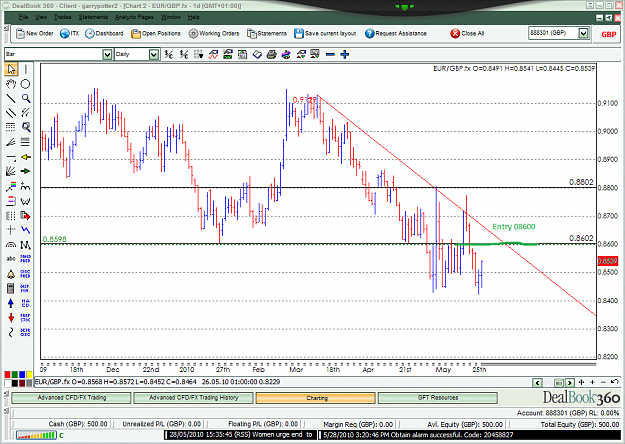Expand the Bar chart type dropdown

tap(107, 55)
